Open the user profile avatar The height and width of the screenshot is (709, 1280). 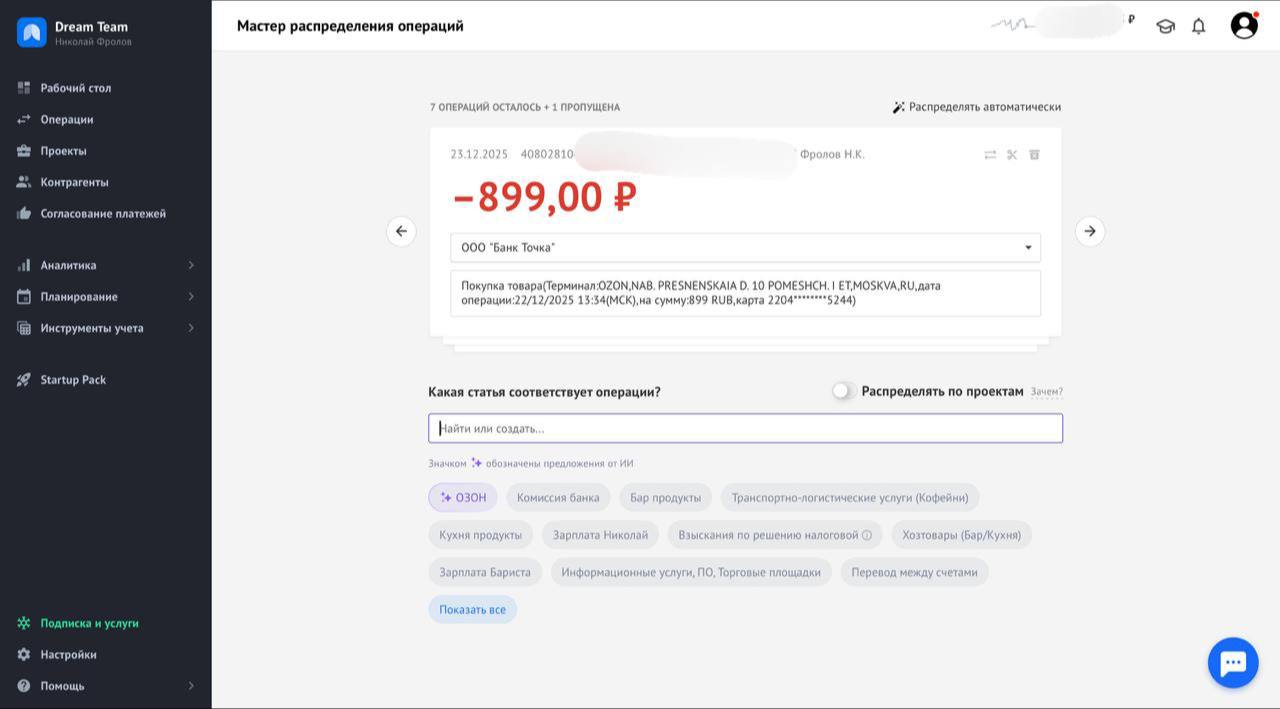pyautogui.click(x=1244, y=26)
